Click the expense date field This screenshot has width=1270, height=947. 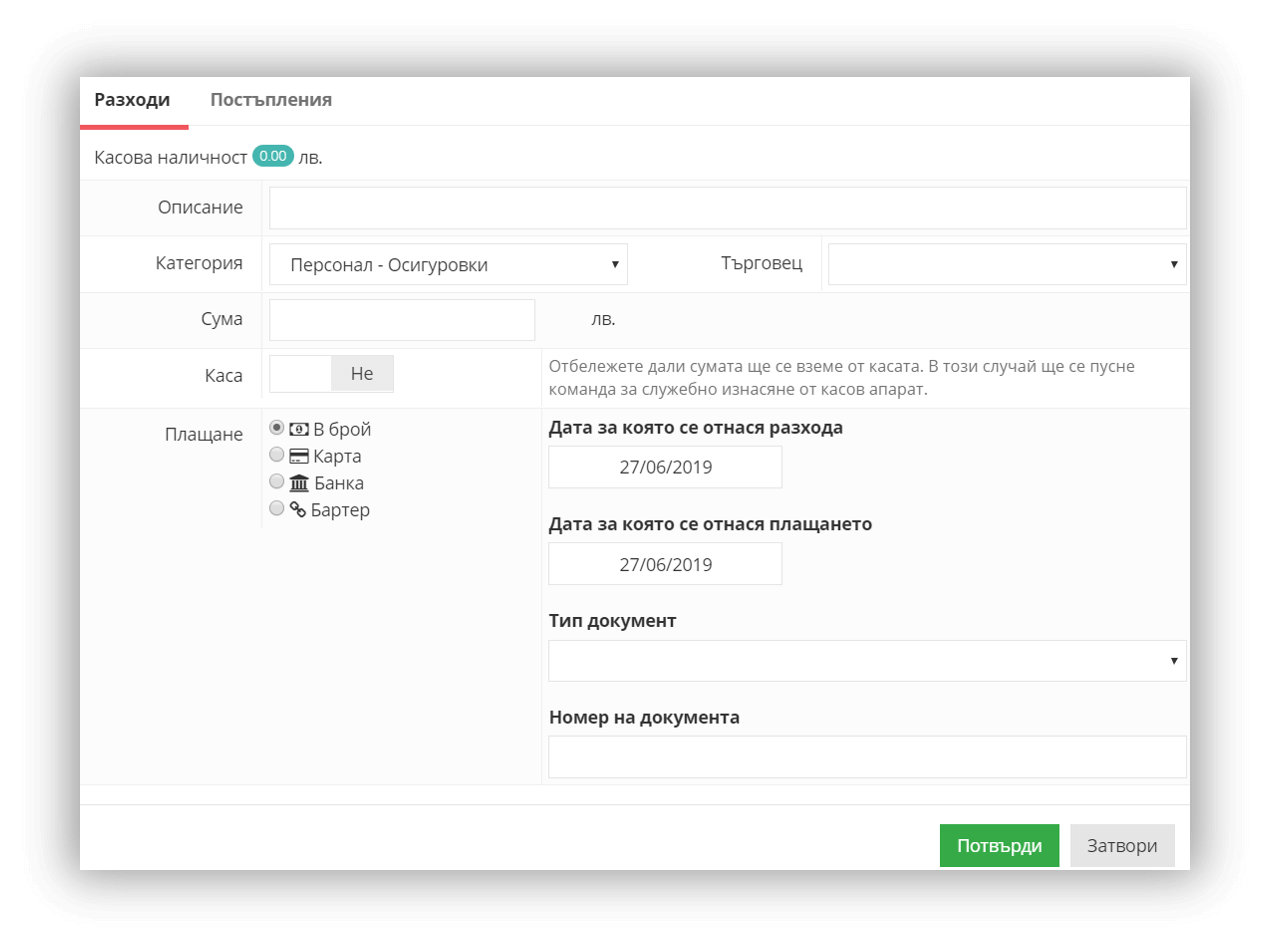[x=665, y=467]
